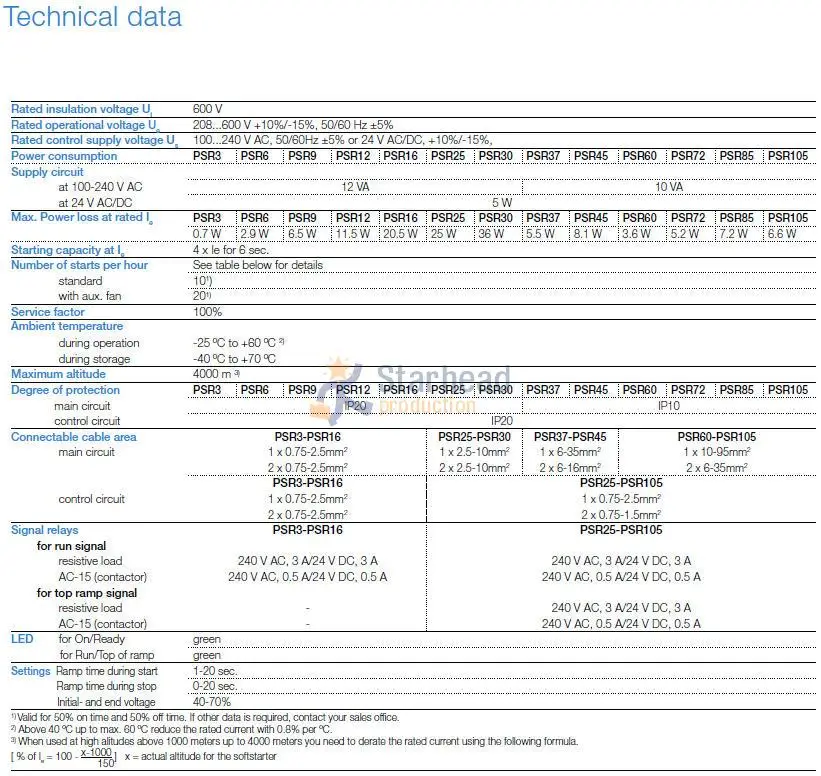This screenshot has width=821, height=776.
Task: Select the 'Rated insulation voltage' row label
Action: point(81,109)
